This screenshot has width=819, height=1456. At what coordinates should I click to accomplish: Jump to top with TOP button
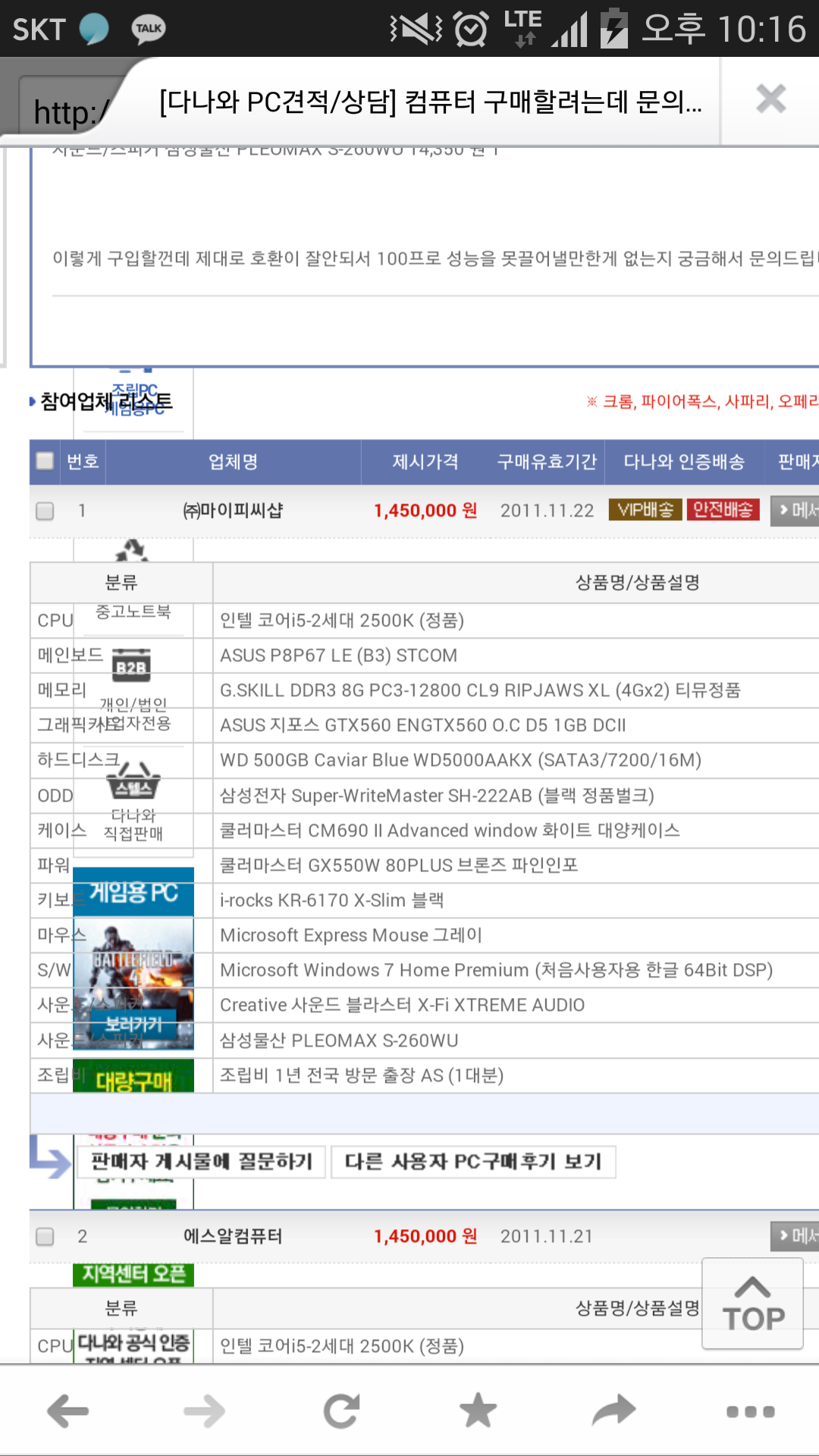pyautogui.click(x=752, y=1304)
